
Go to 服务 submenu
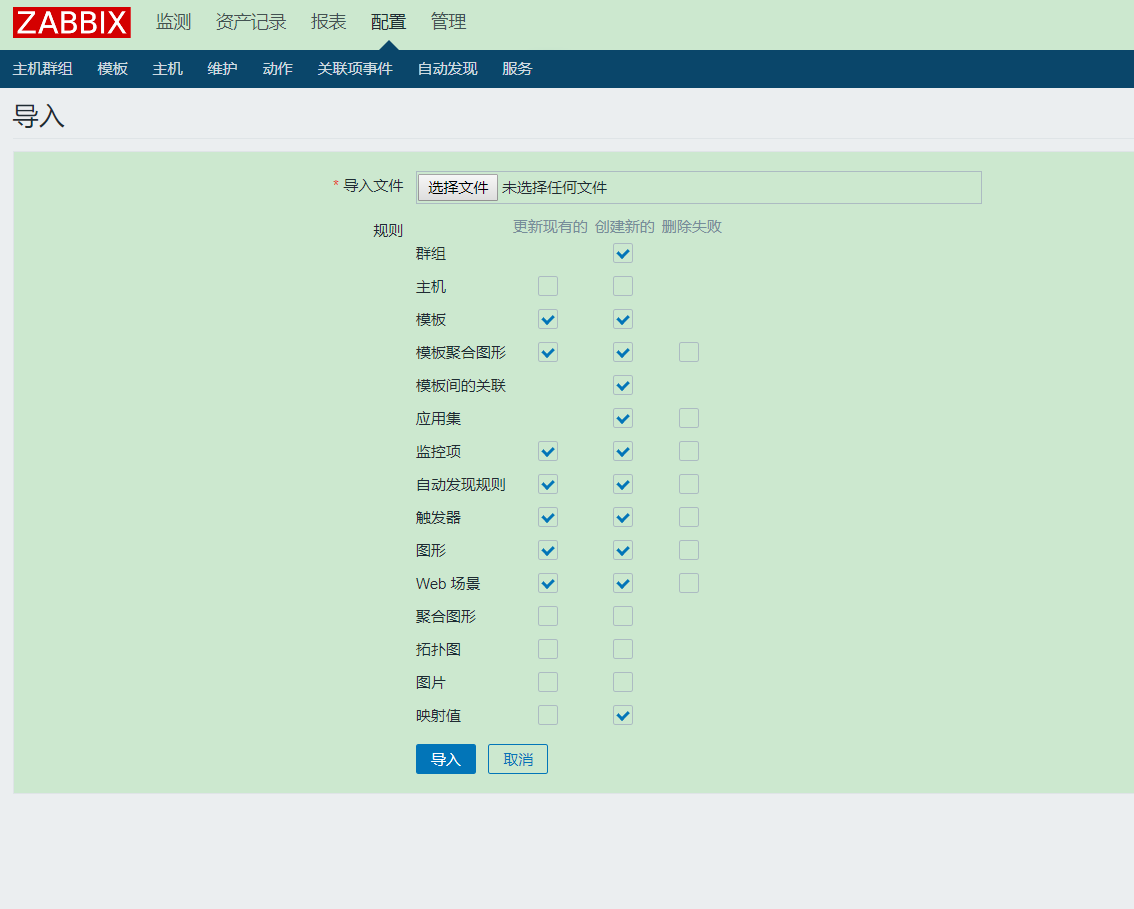517,69
